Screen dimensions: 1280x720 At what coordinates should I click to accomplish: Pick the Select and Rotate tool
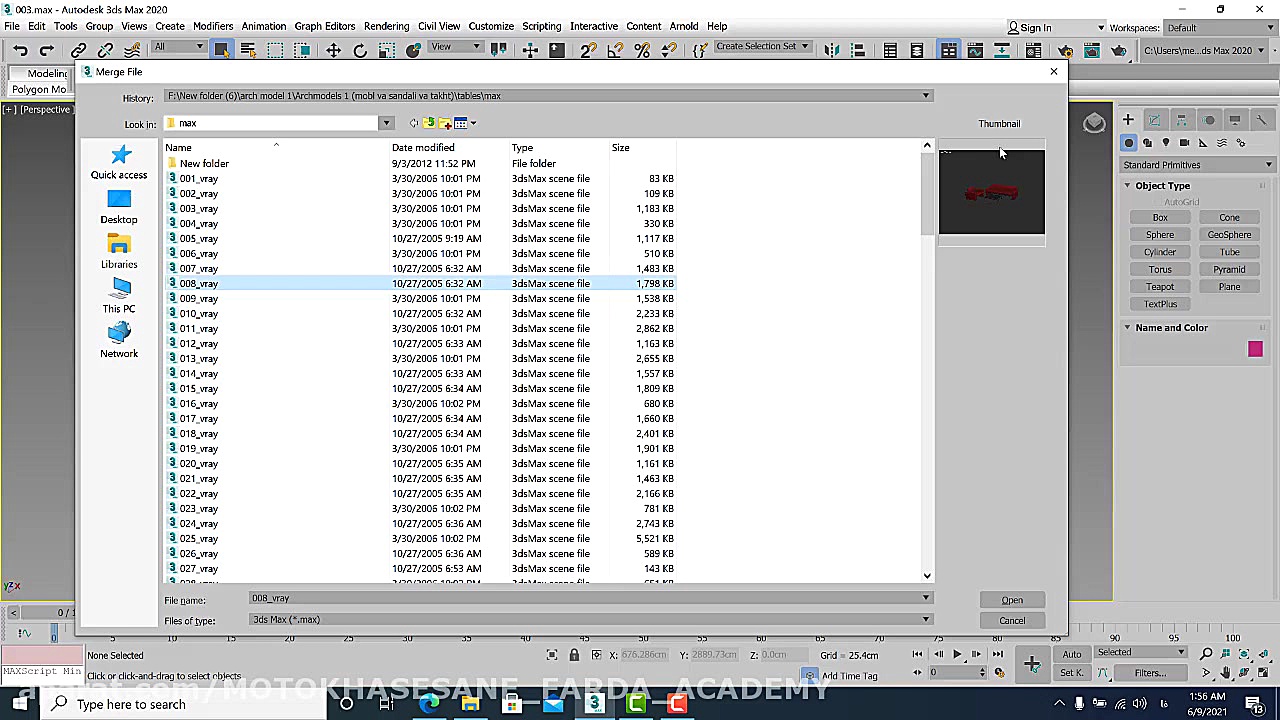[360, 50]
